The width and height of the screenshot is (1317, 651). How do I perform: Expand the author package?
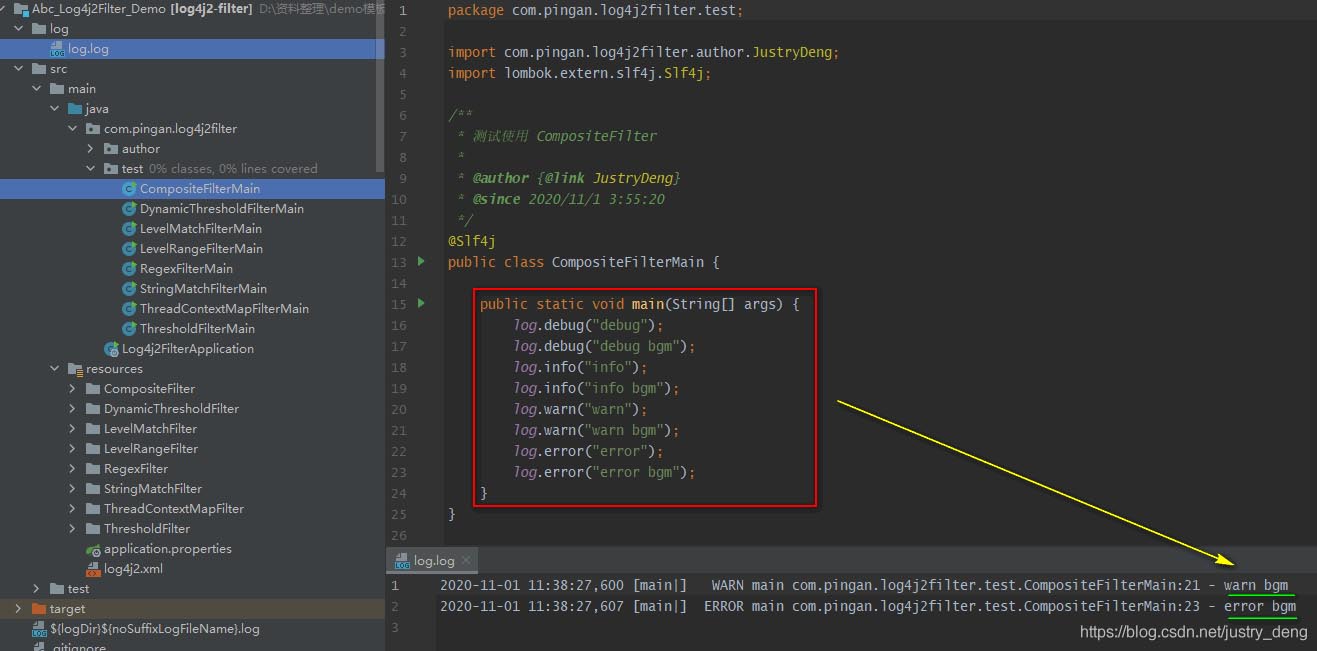pos(91,149)
